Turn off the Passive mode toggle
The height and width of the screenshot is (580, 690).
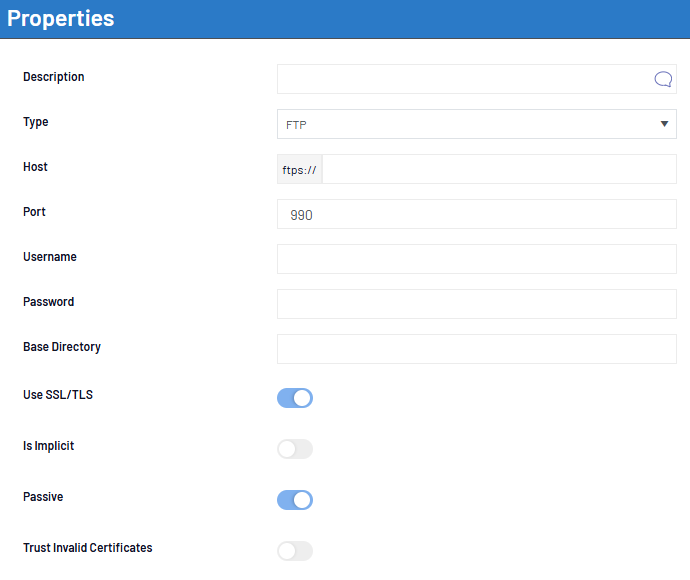pyautogui.click(x=295, y=500)
